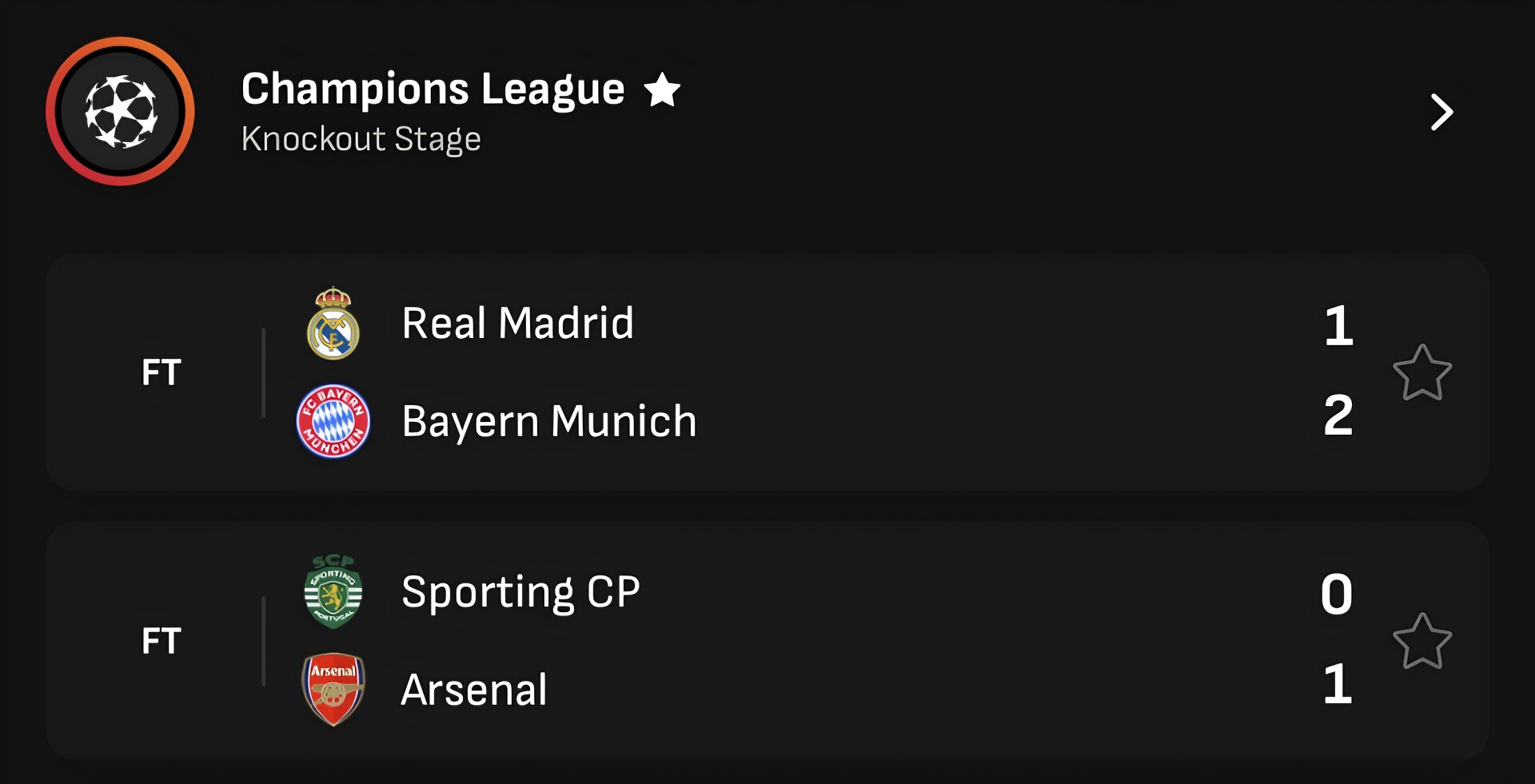1535x784 pixels.
Task: Click the Knockout Stage subtitle
Action: pyautogui.click(x=361, y=139)
